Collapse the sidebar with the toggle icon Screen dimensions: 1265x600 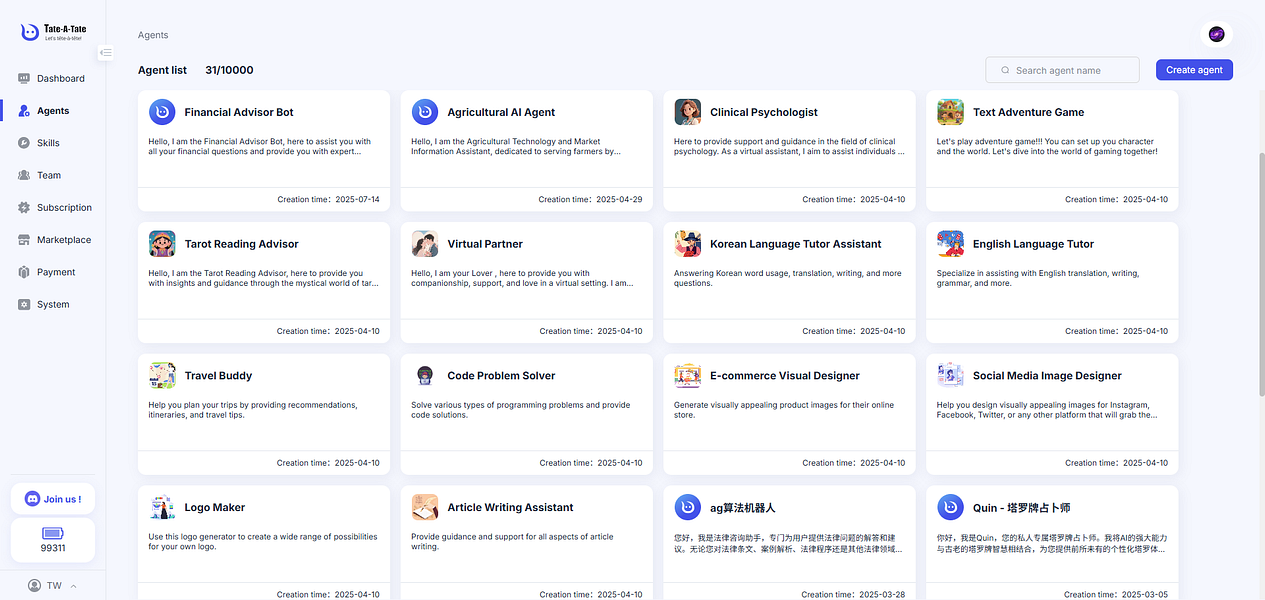105,52
